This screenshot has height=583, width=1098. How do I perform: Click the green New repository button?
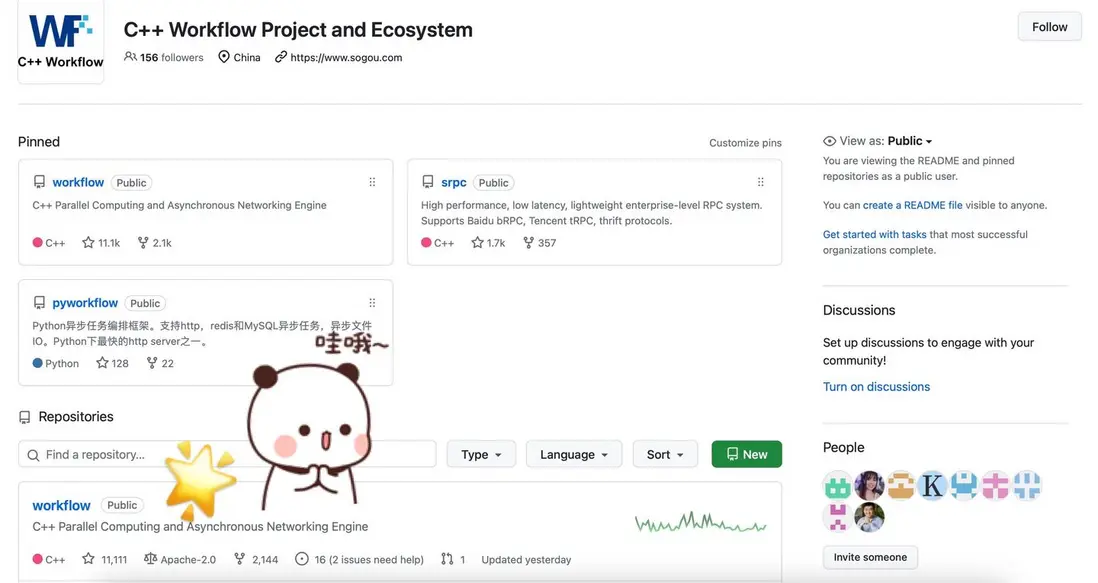coord(746,454)
